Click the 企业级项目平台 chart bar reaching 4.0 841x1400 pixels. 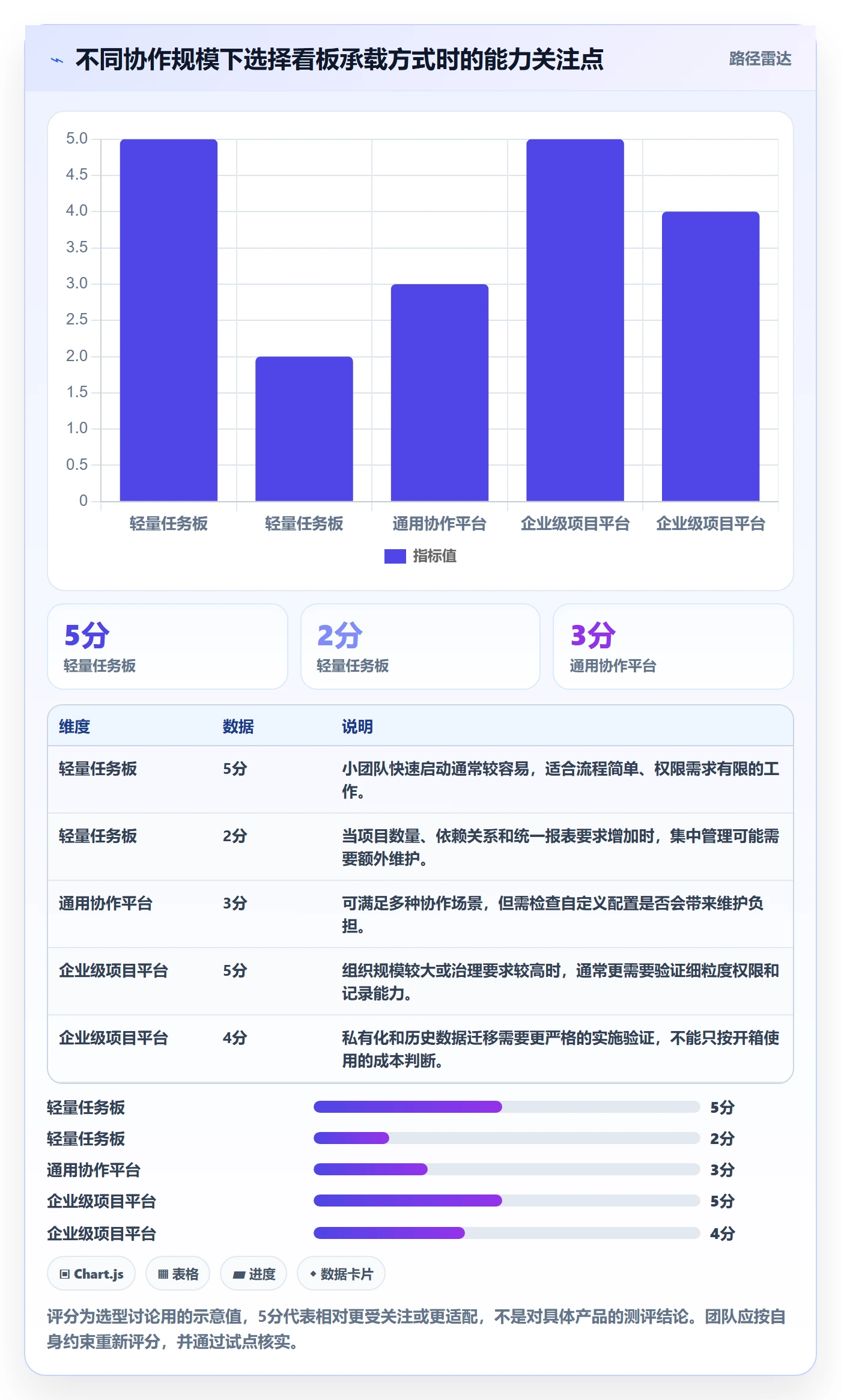point(711,356)
